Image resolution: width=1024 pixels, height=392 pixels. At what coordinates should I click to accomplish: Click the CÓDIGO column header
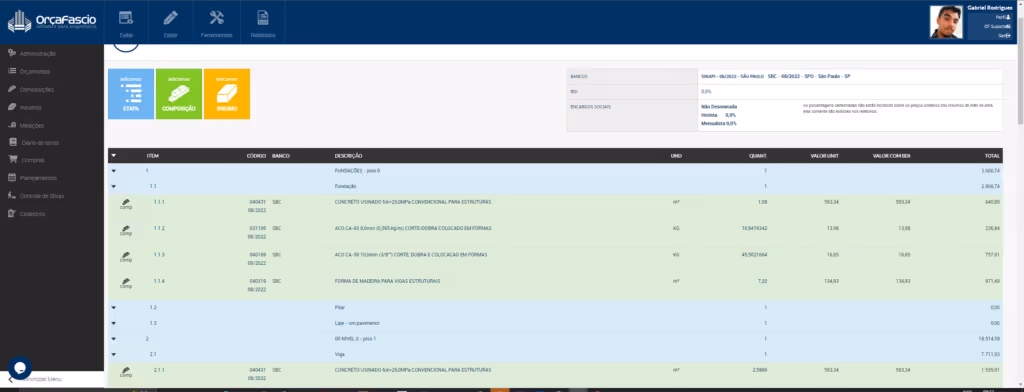click(256, 156)
